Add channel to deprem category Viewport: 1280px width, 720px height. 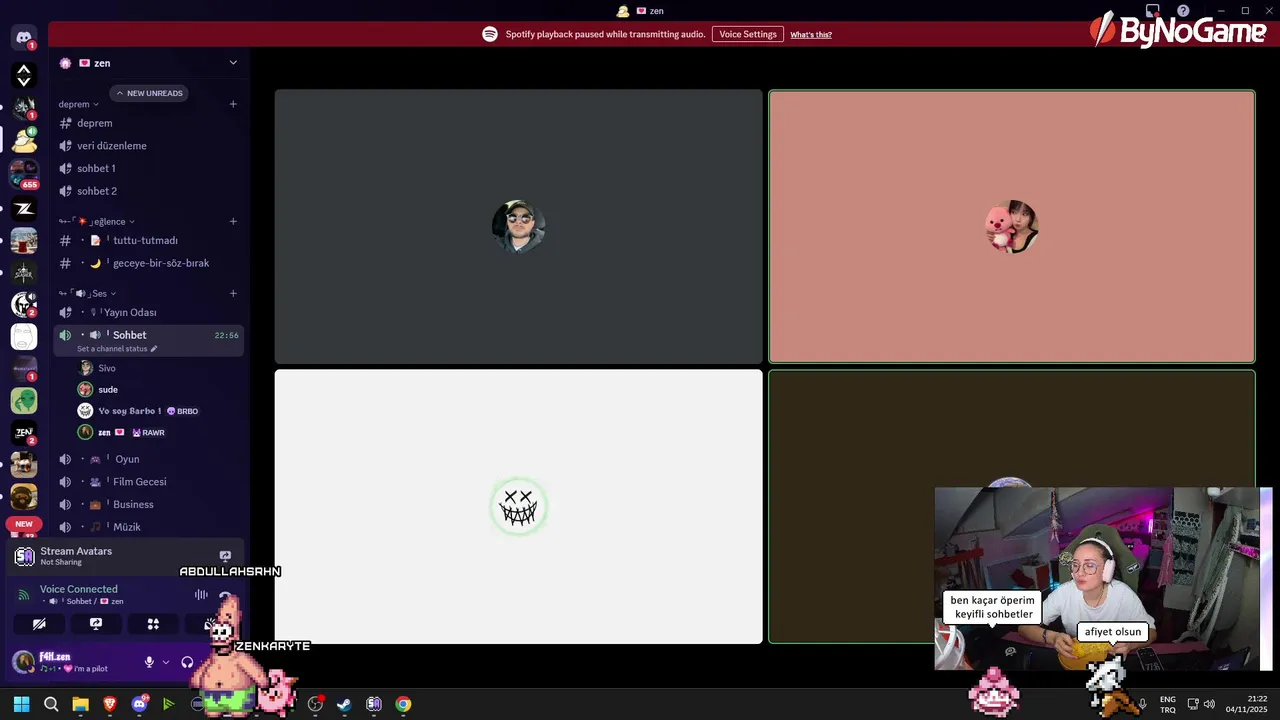click(x=233, y=104)
